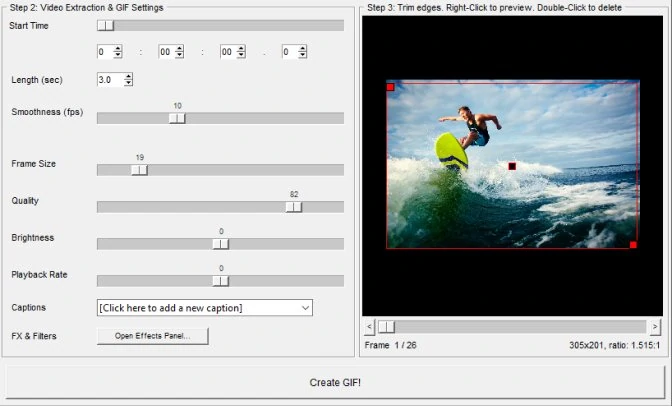The image size is (672, 406).
Task: Decrease the start time minutes value
Action: point(180,55)
